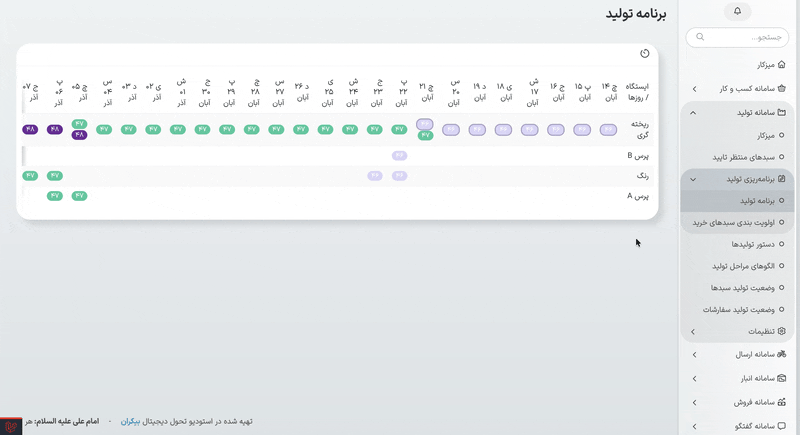
Task: Open اولویت بندی سبدهای خرید menu item
Action: click(x=733, y=222)
